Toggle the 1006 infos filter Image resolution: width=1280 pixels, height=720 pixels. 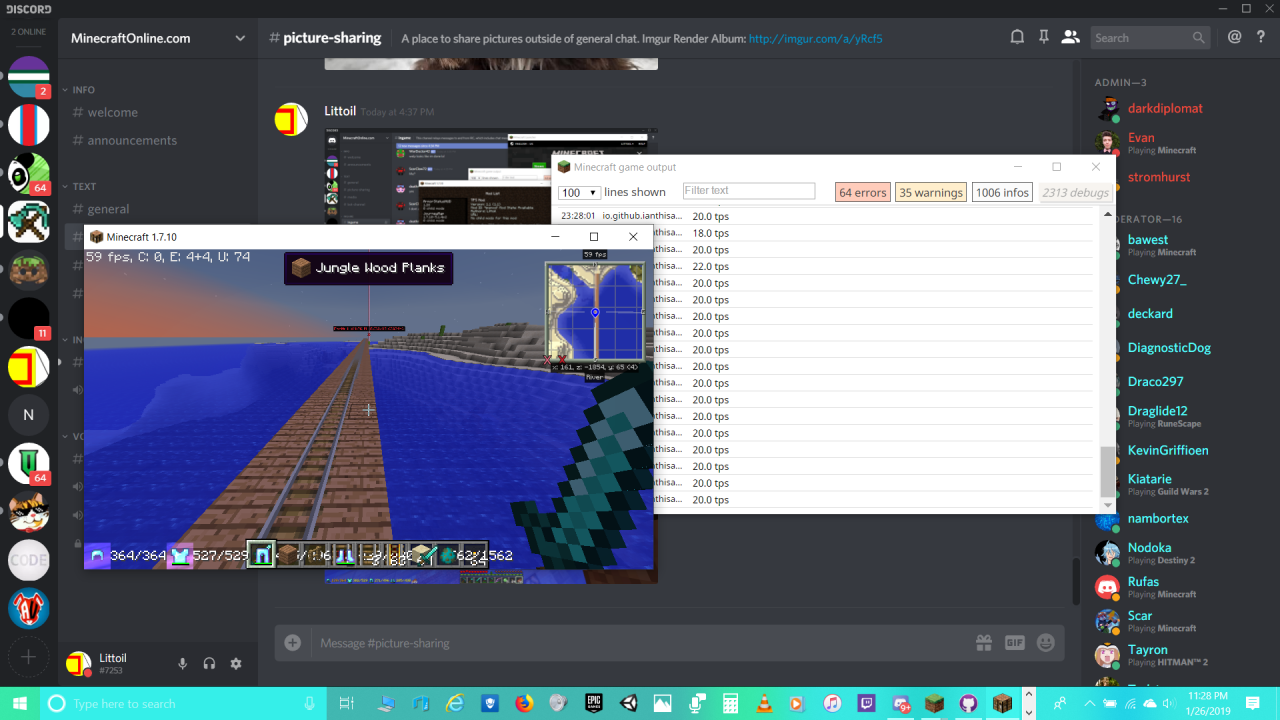coord(1002,192)
